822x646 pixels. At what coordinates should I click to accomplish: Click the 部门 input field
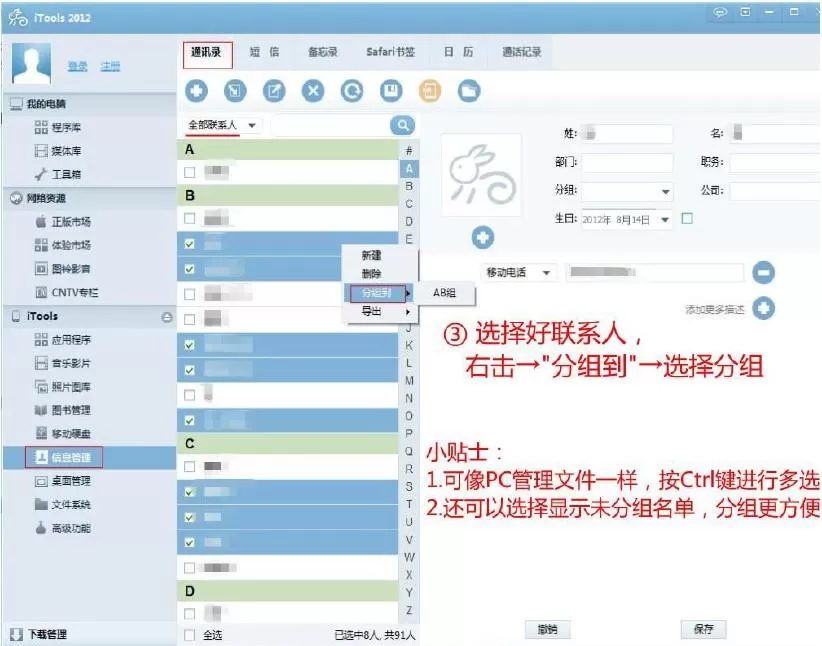[627, 163]
